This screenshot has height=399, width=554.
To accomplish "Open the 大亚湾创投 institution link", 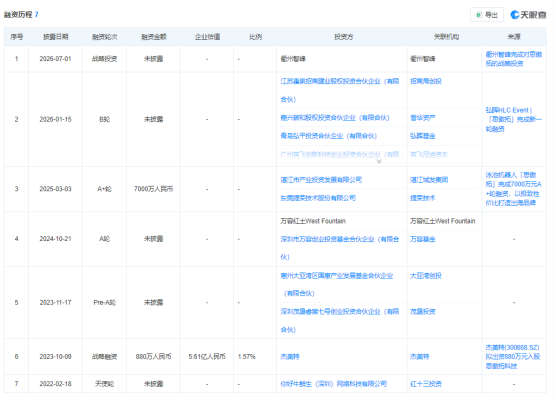I will pyautogui.click(x=425, y=276).
